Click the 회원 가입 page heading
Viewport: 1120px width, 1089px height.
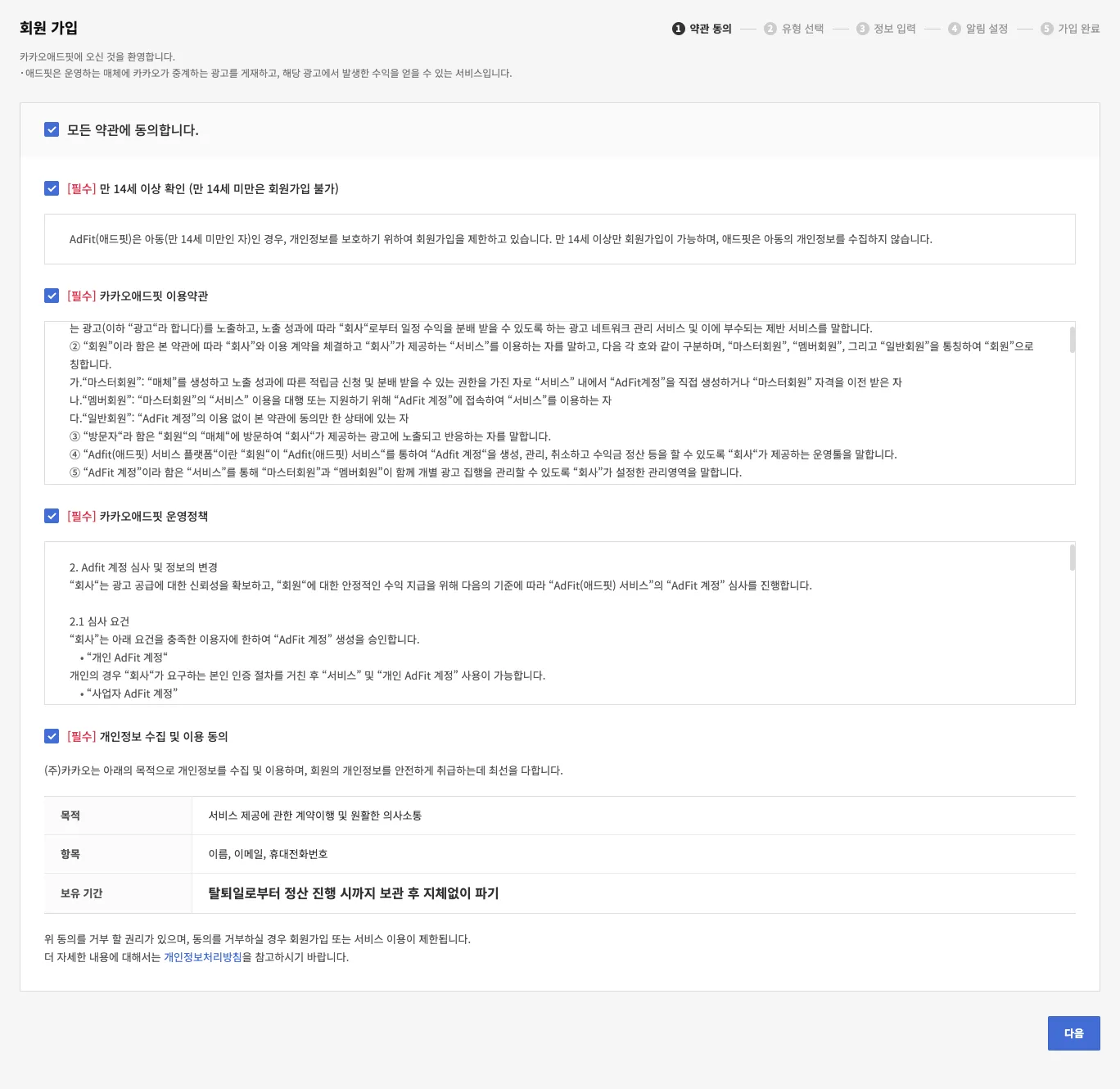(48, 28)
